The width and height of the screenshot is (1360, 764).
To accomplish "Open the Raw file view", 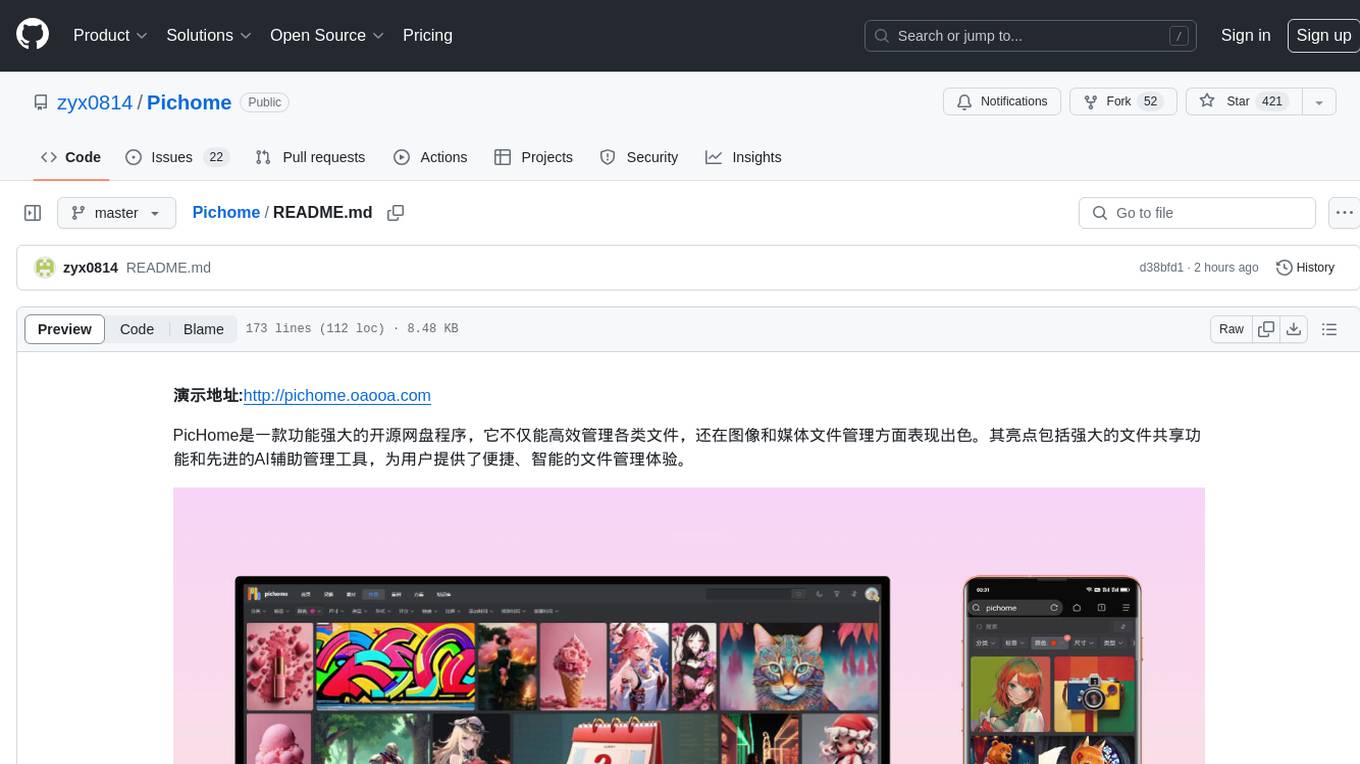I will [1231, 329].
